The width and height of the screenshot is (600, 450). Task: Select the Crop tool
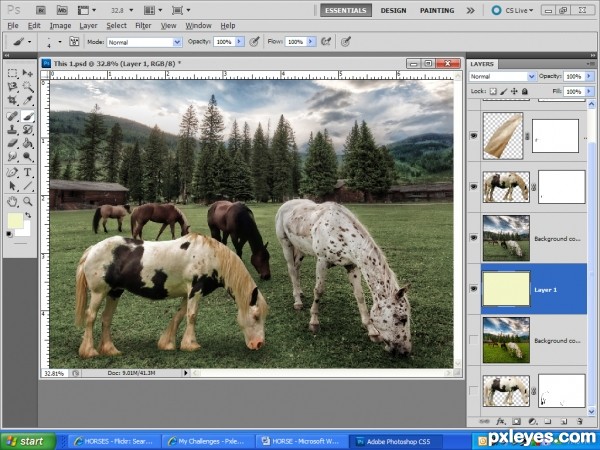(x=12, y=101)
